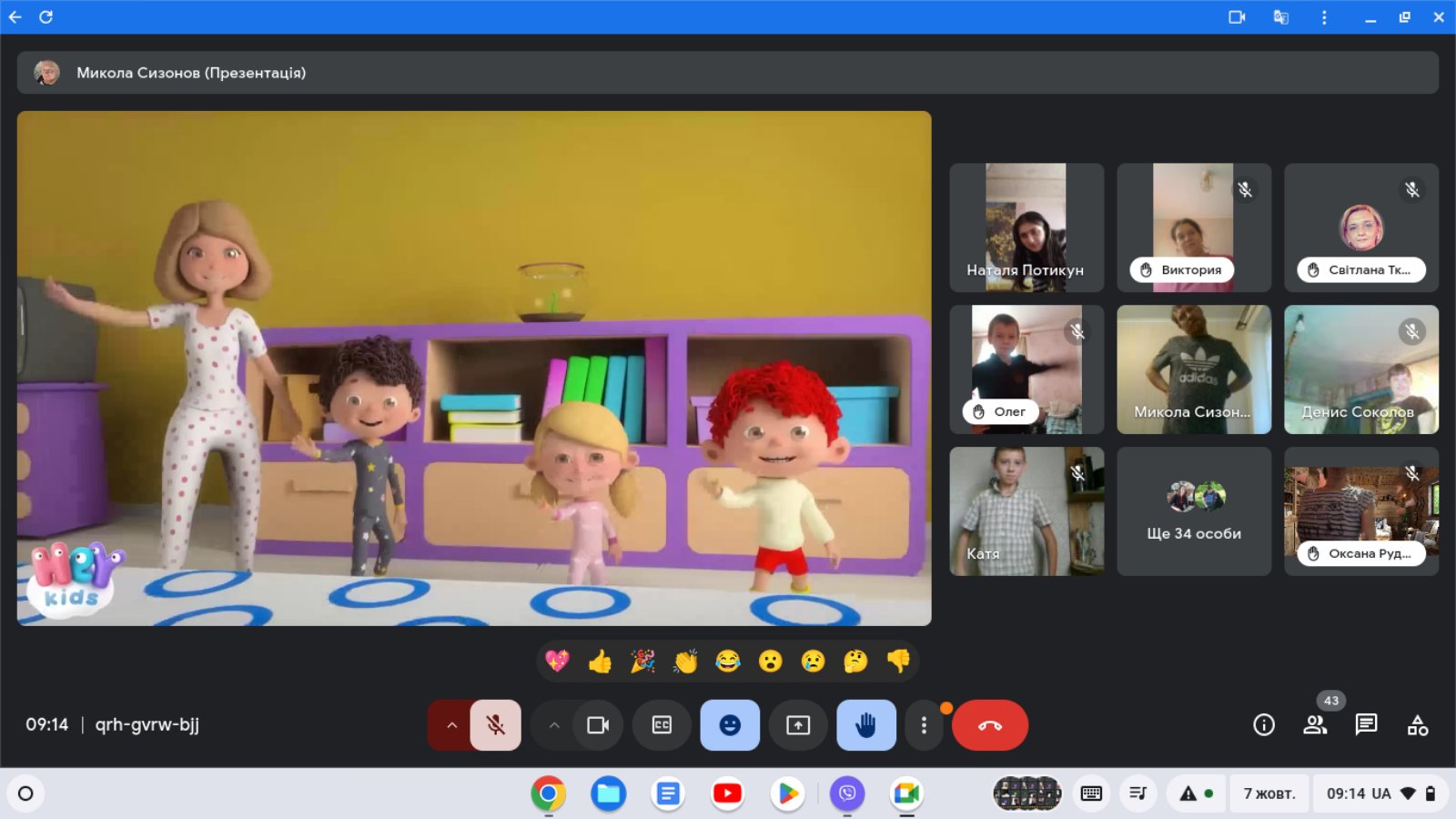
Task: Toggle the camera on or off
Action: [x=598, y=725]
